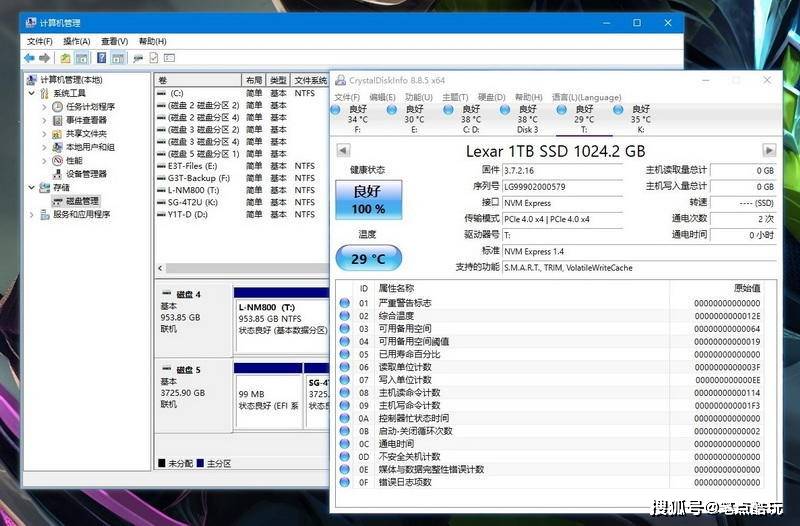Open the 功能(U) menu in CrystalDiskInfo
The height and width of the screenshot is (526, 800).
[418, 97]
